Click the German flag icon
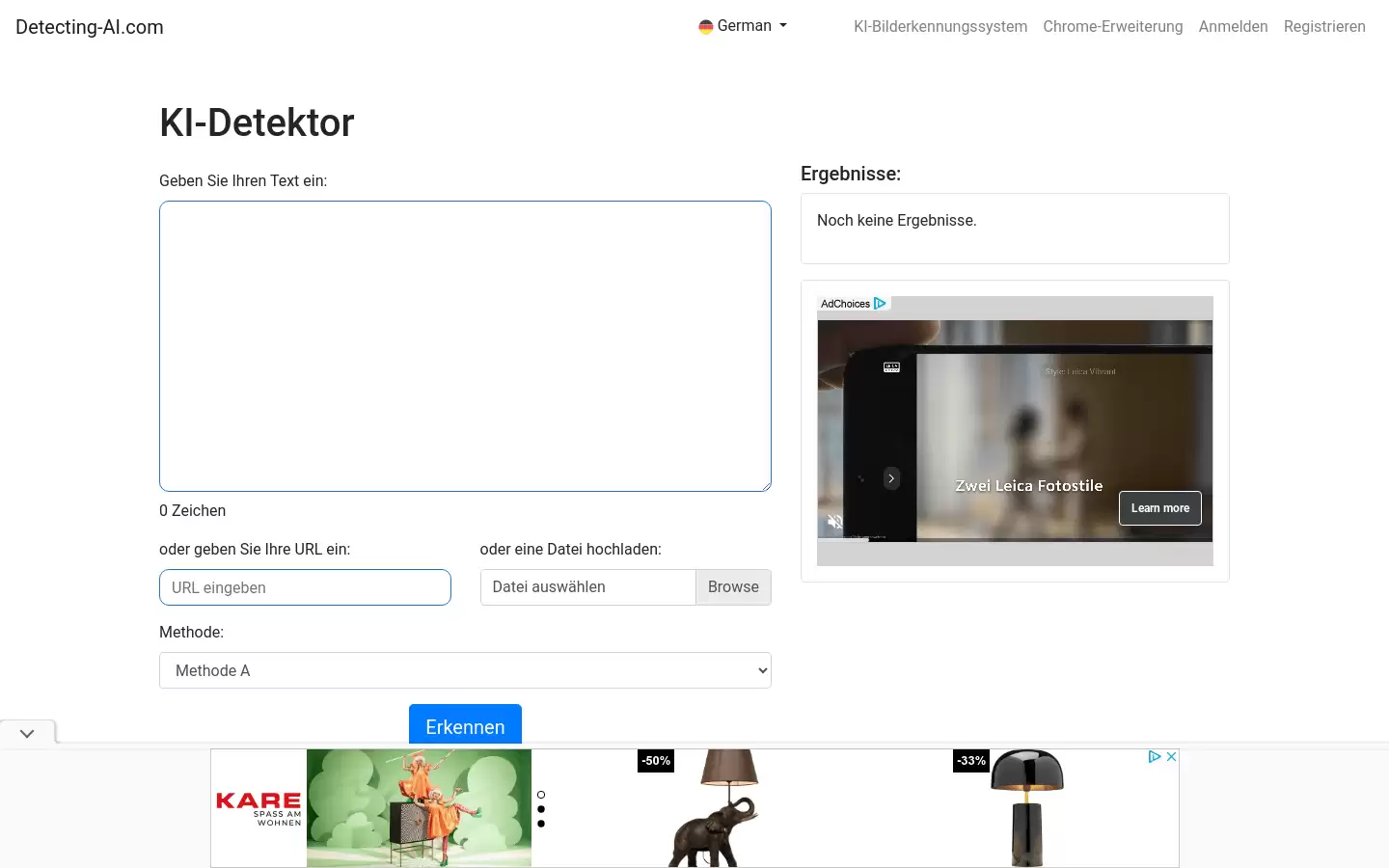Viewport: 1389px width, 868px height. [x=706, y=27]
